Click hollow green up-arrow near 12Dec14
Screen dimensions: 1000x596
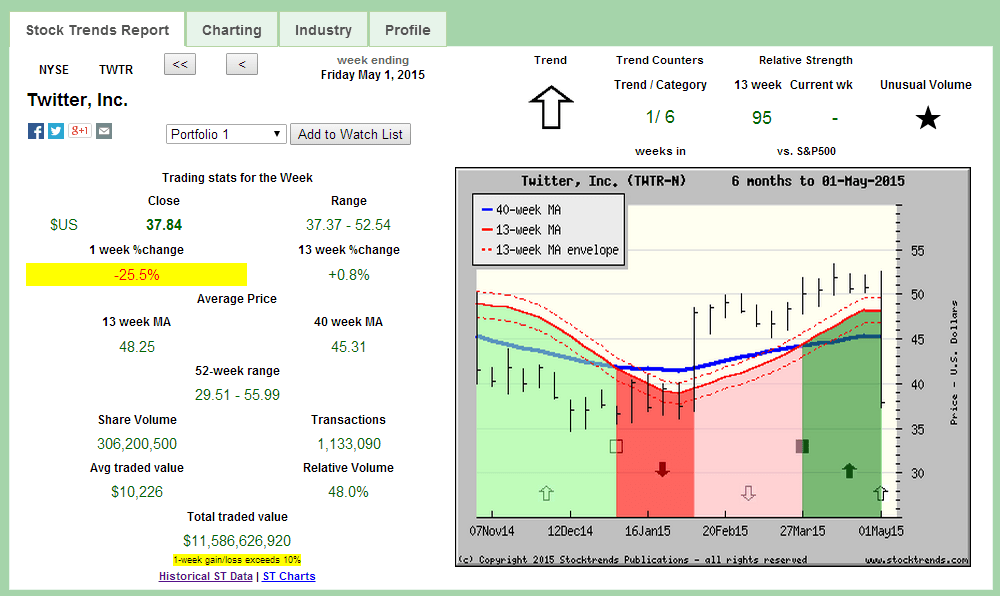(546, 493)
